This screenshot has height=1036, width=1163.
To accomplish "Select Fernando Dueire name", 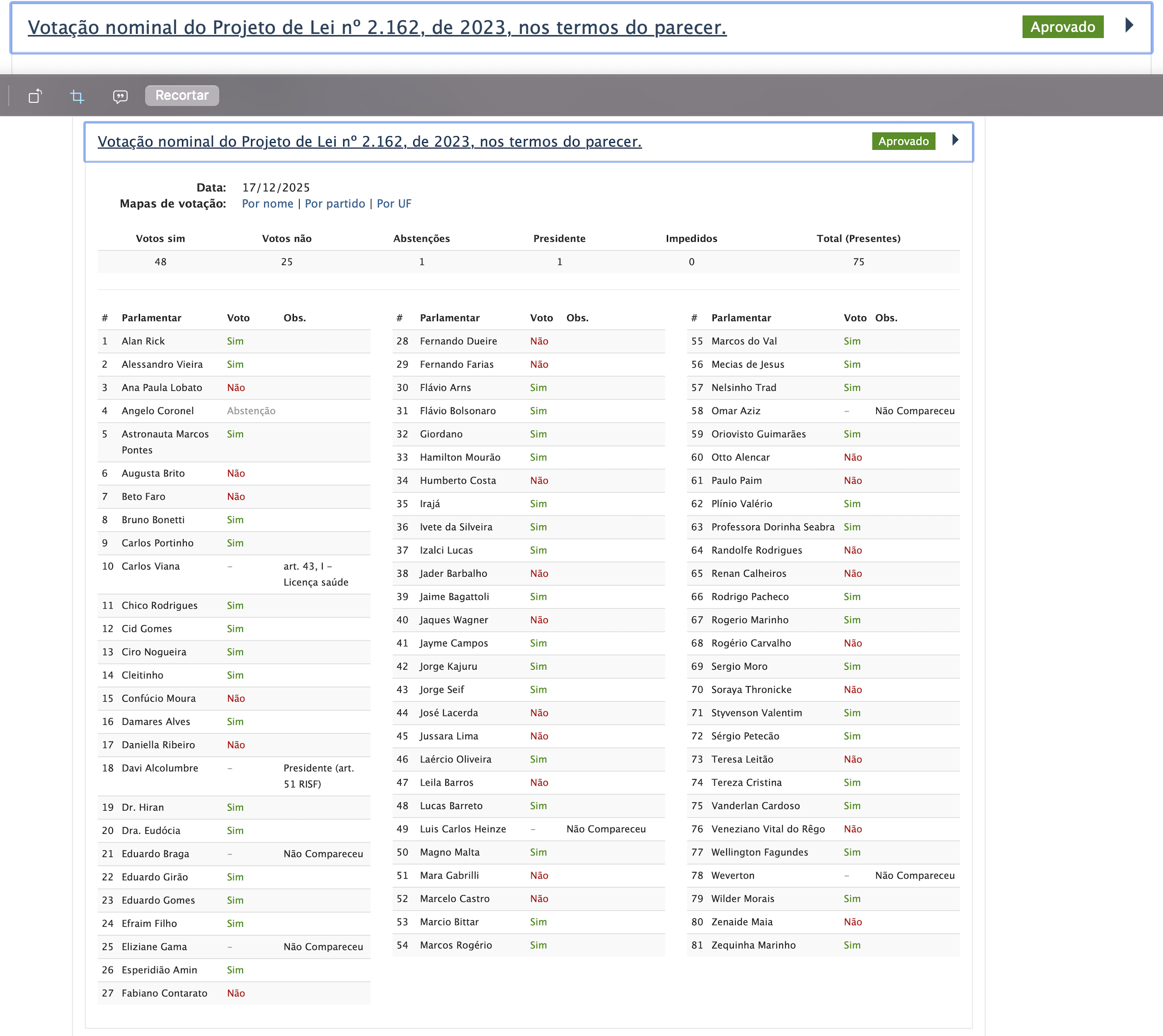I will tap(459, 342).
